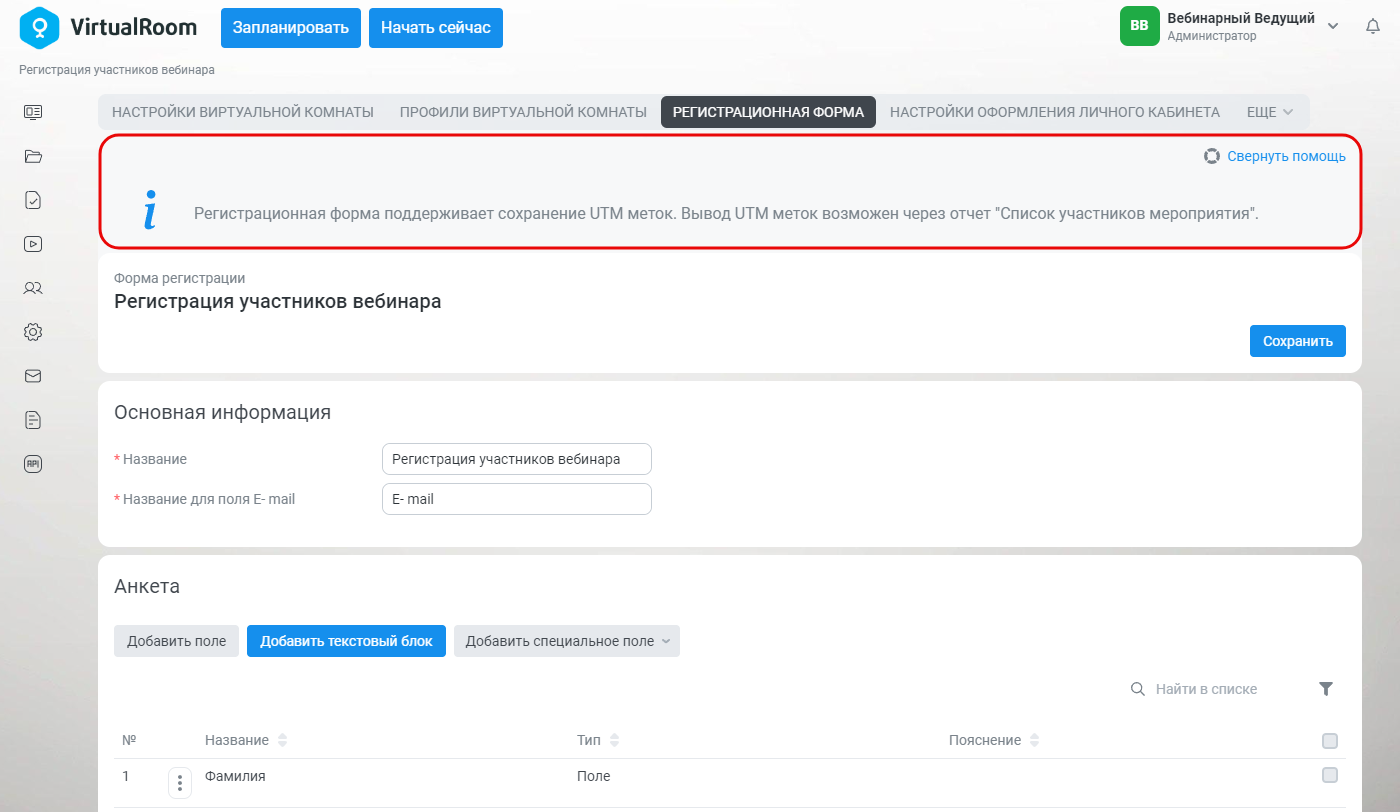Click the Сохранить button
Image resolution: width=1400 pixels, height=812 pixels.
pos(1298,341)
